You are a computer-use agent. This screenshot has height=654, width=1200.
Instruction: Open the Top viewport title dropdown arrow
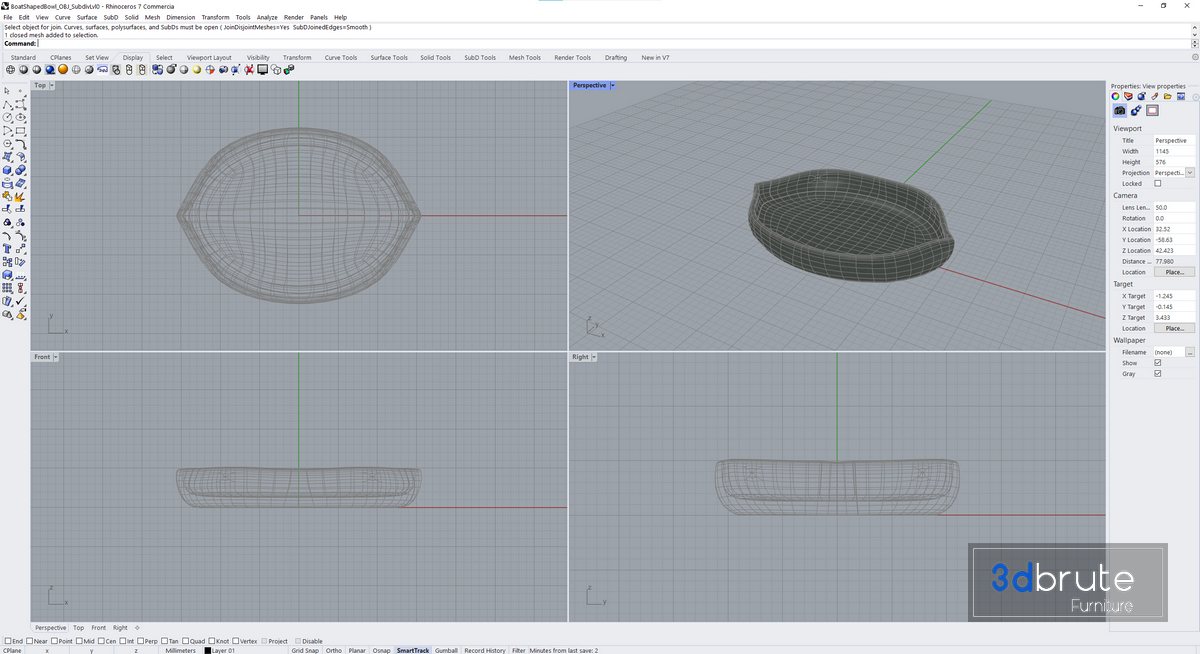pos(52,86)
